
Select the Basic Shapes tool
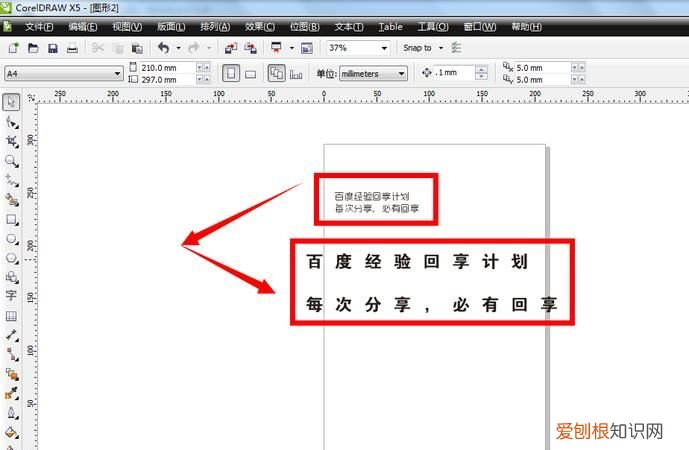11,277
